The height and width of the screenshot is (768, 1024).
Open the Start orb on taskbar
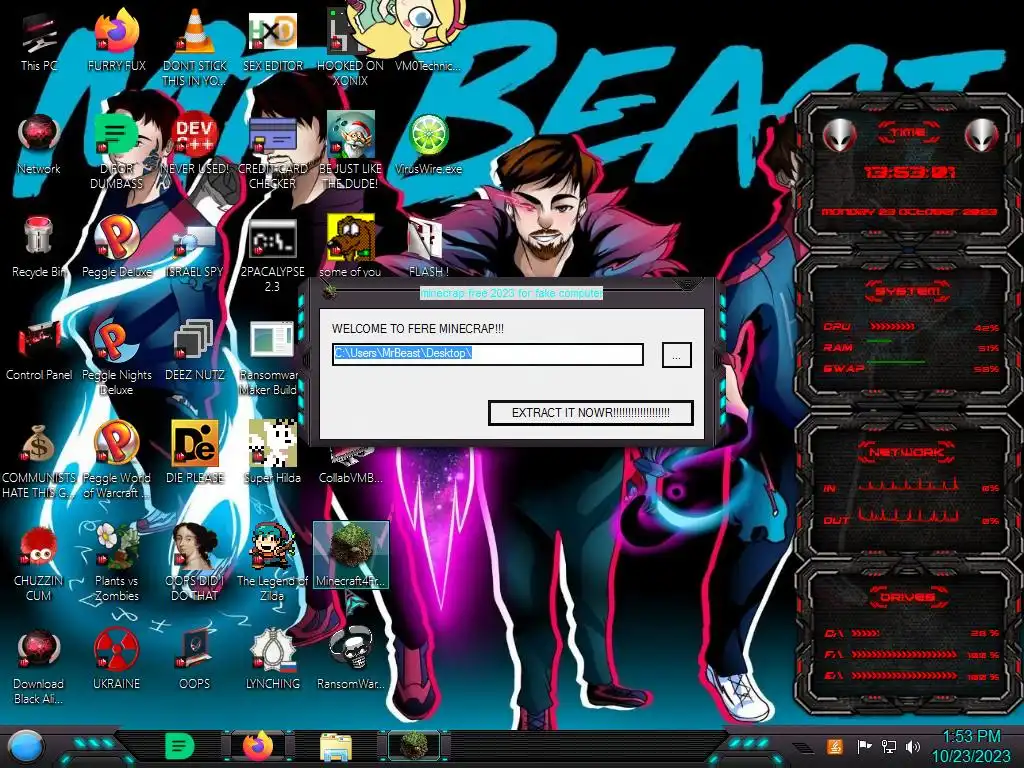[25, 746]
